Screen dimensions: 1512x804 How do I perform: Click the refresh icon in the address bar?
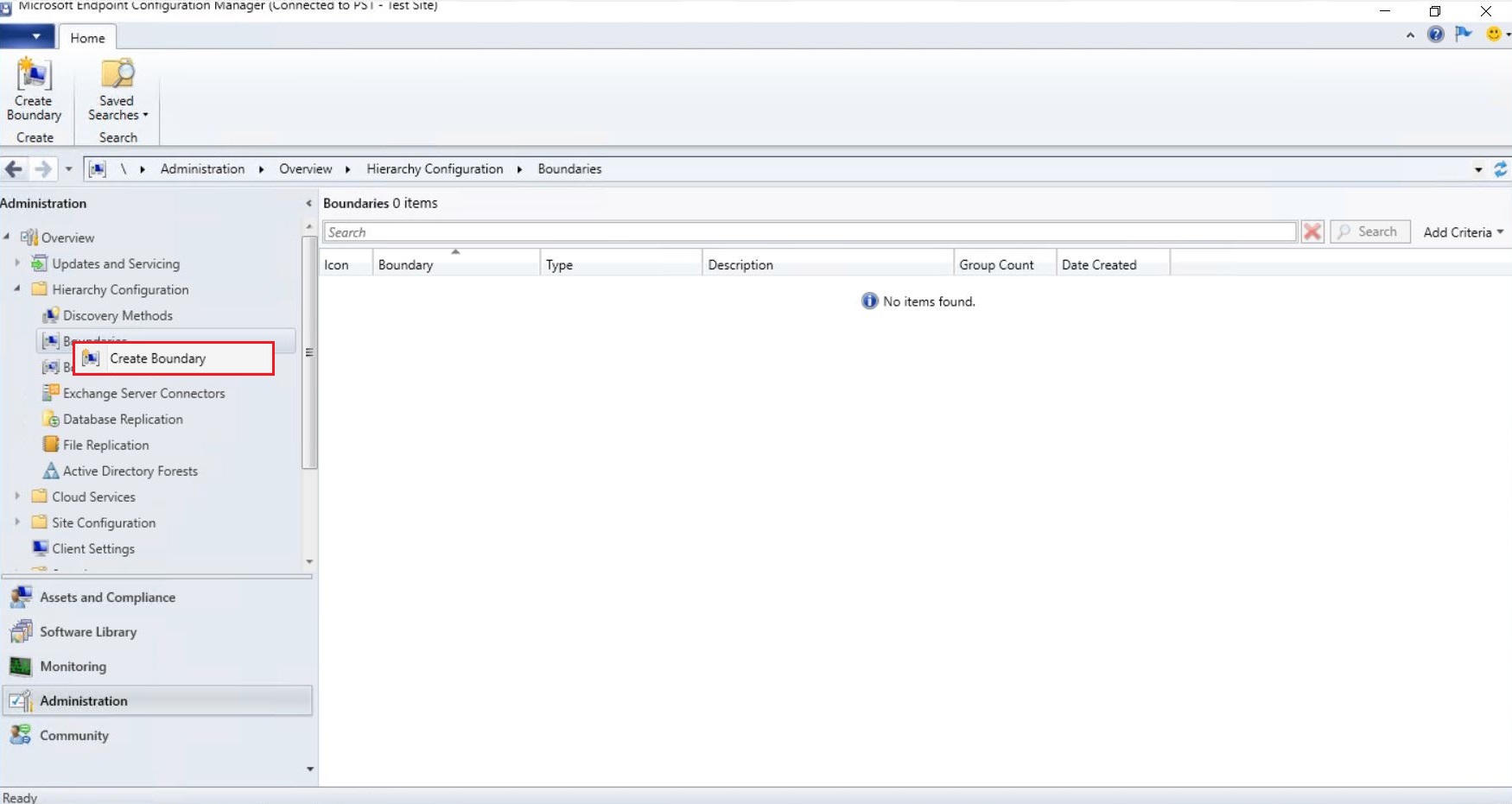[x=1500, y=169]
